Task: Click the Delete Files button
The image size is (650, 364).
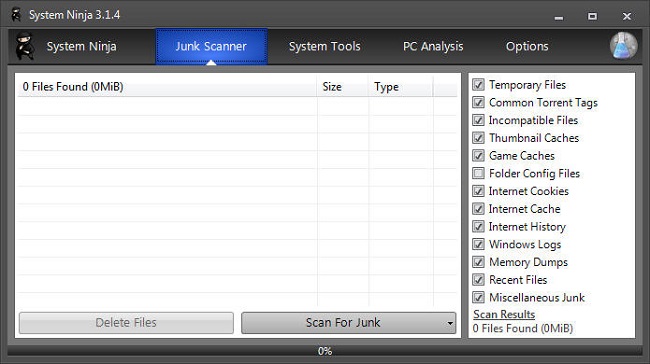Action: coord(126,323)
